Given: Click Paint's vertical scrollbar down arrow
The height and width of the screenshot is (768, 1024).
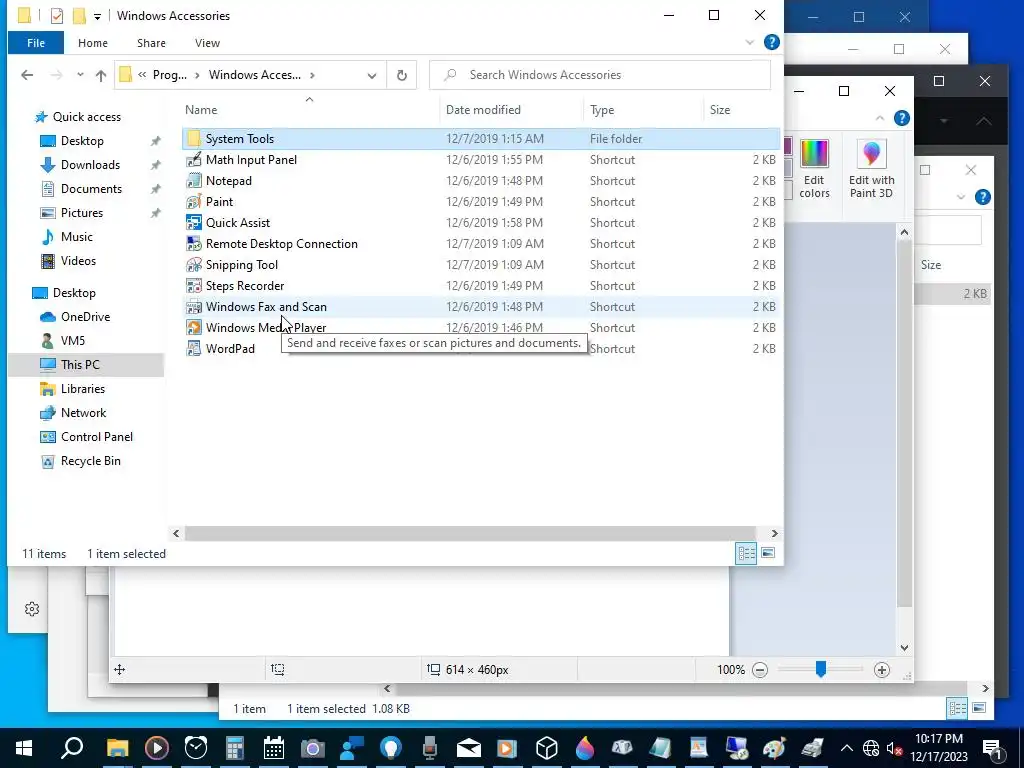Looking at the screenshot, I should point(904,648).
